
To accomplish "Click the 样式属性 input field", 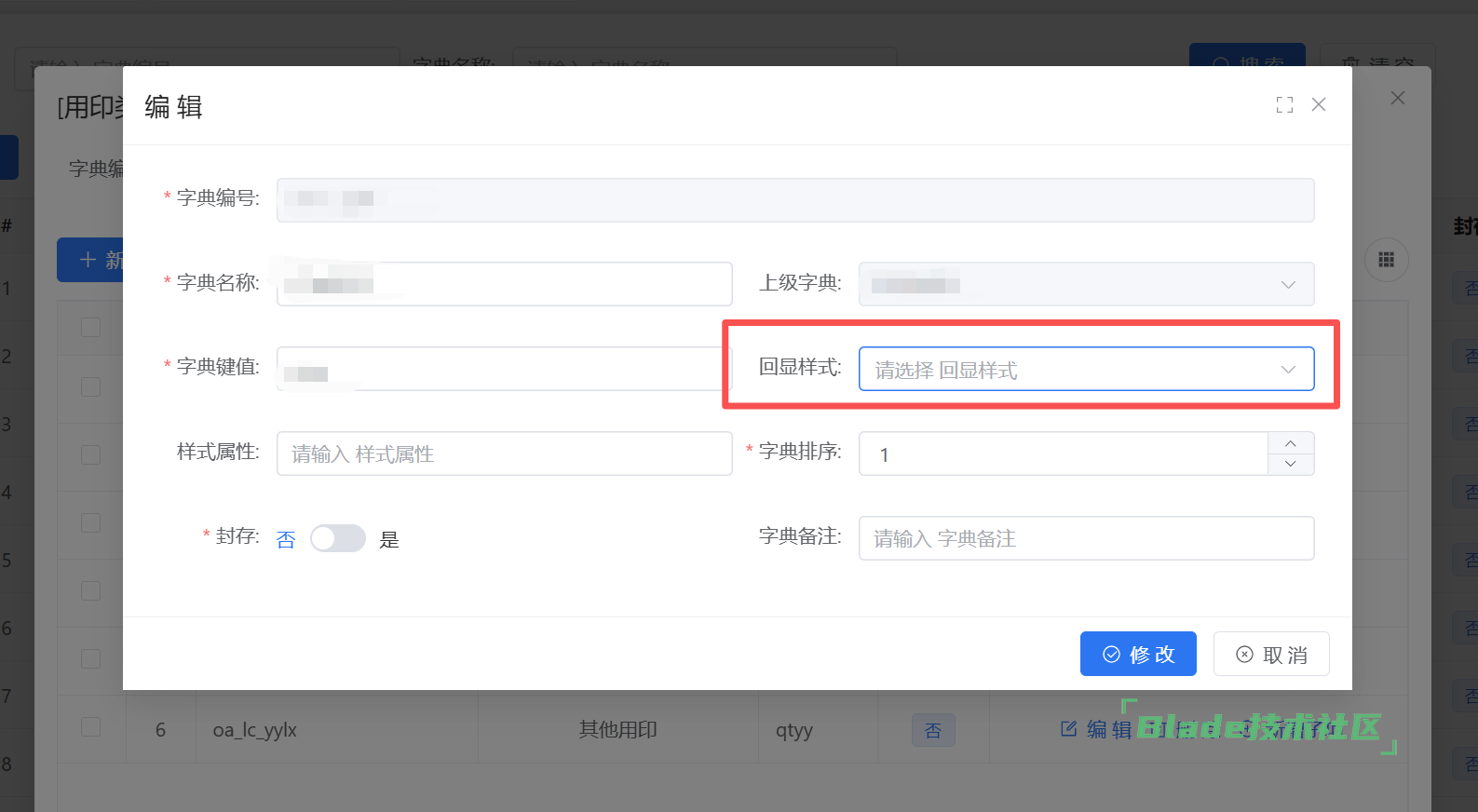I will (x=504, y=453).
